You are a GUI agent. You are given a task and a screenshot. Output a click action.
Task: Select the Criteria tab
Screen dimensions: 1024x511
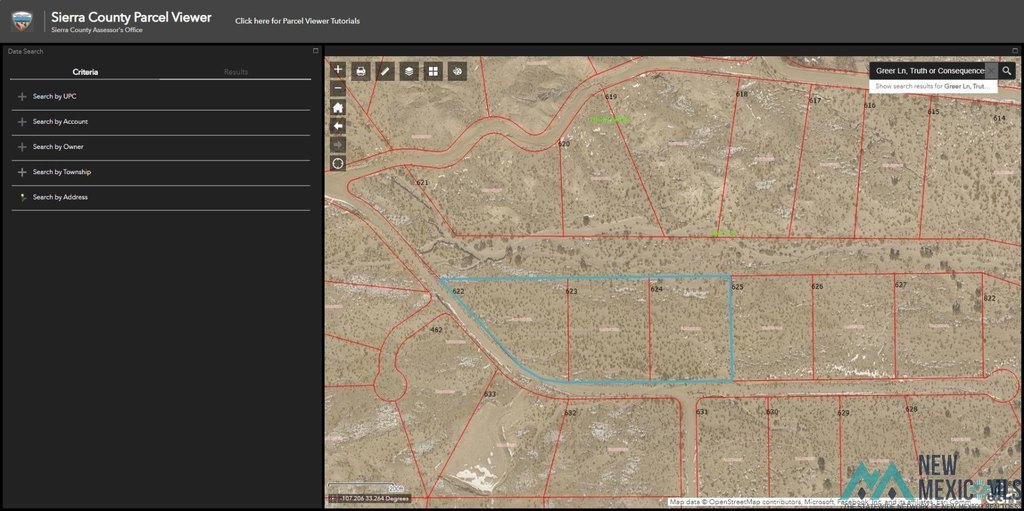[x=85, y=72]
